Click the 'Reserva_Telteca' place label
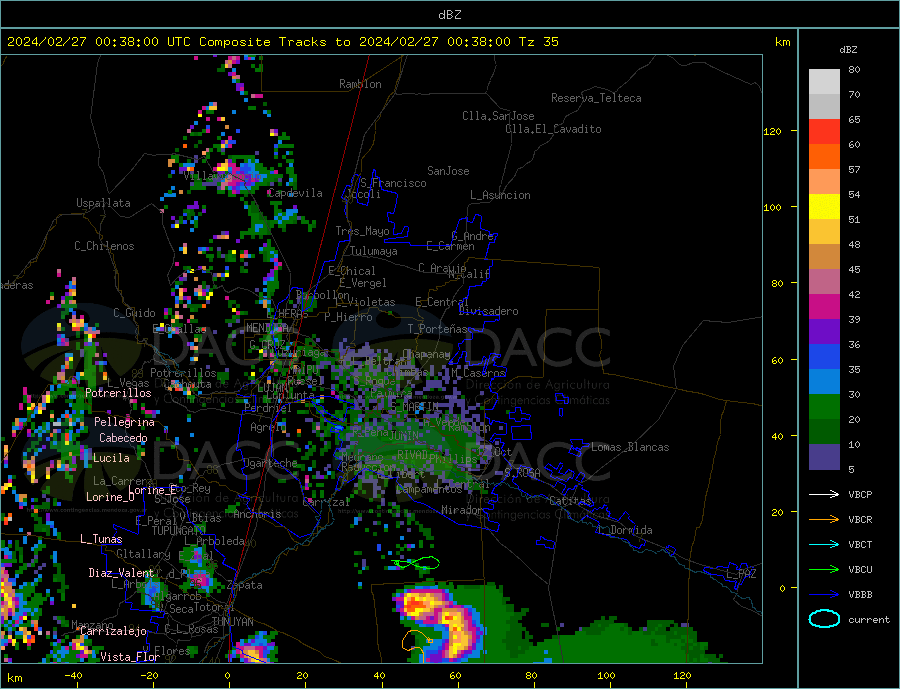Screen dimensions: 900x689 click(596, 98)
